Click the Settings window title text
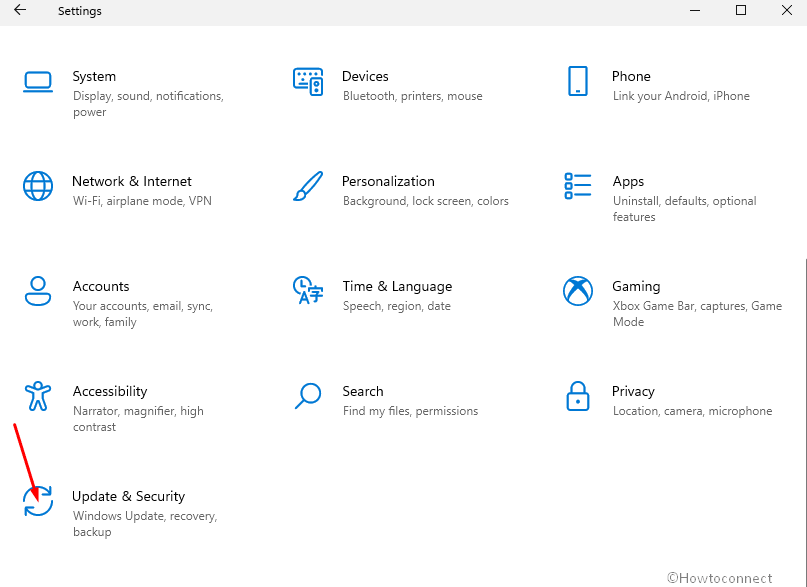 (x=80, y=11)
